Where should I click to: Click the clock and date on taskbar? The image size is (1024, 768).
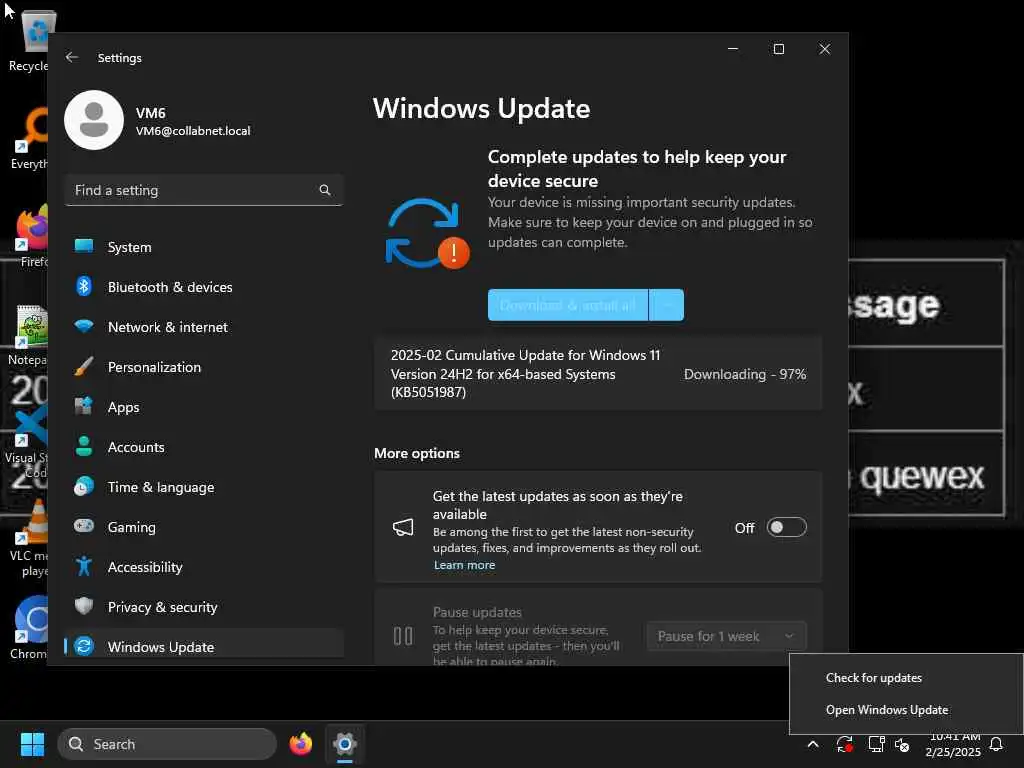pyautogui.click(x=953, y=744)
